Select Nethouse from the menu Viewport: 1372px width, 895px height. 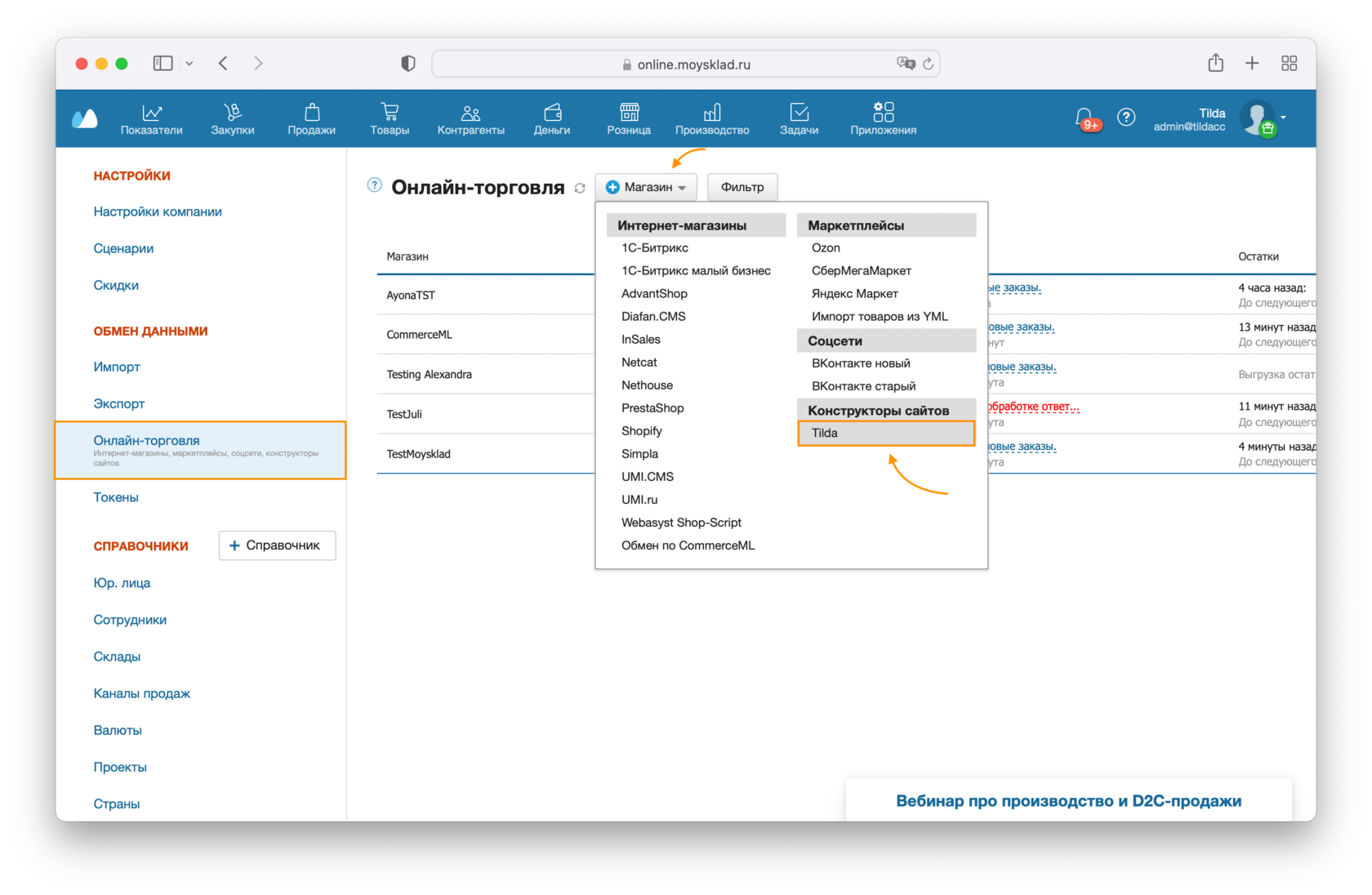647,385
